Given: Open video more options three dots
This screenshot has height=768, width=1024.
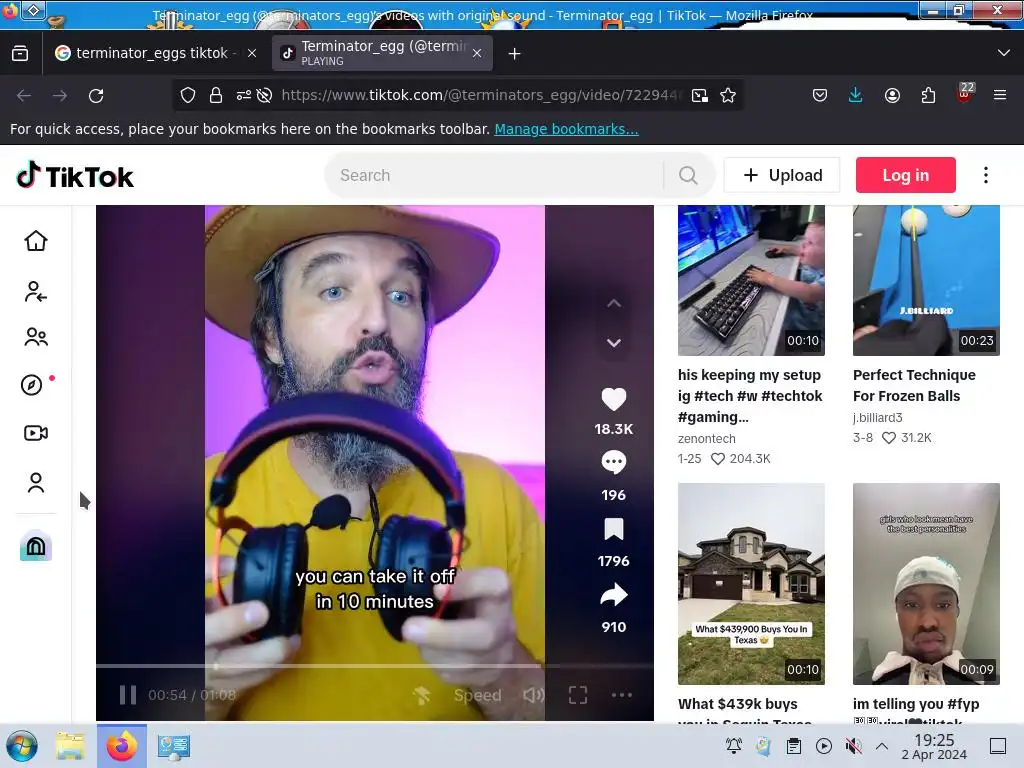Looking at the screenshot, I should 622,695.
